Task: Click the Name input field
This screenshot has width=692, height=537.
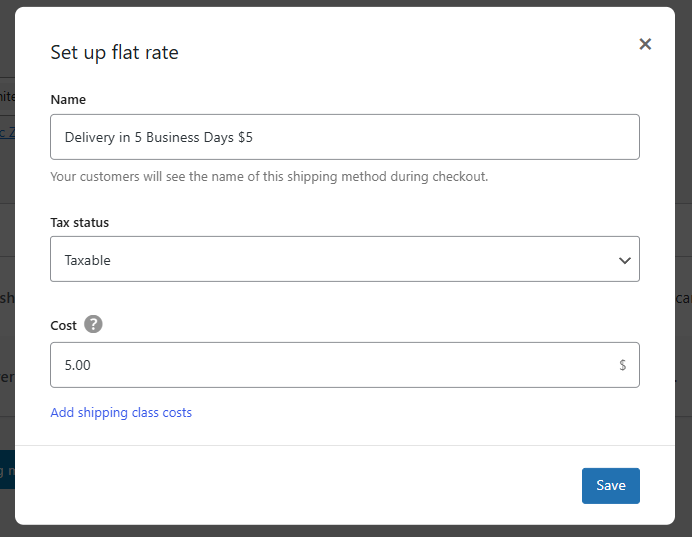Action: tap(344, 137)
